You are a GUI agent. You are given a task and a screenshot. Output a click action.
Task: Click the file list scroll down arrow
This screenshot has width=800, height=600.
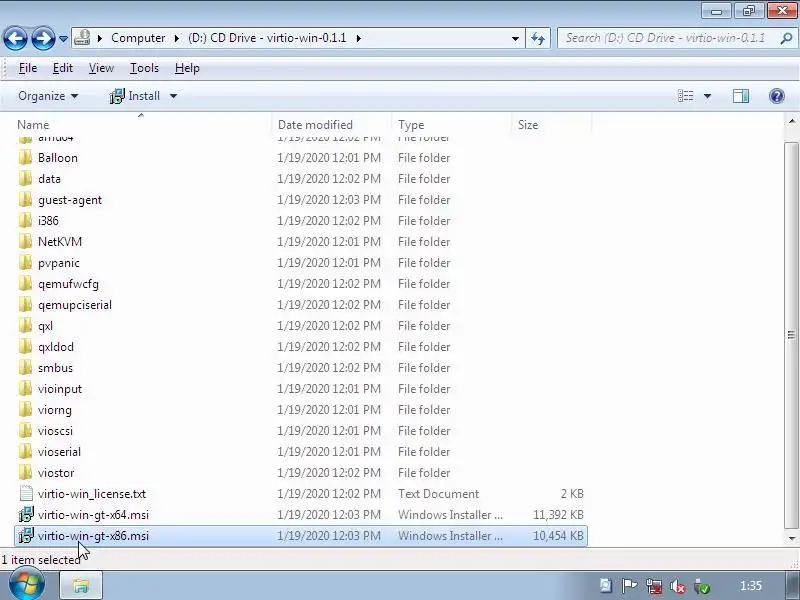coord(791,538)
